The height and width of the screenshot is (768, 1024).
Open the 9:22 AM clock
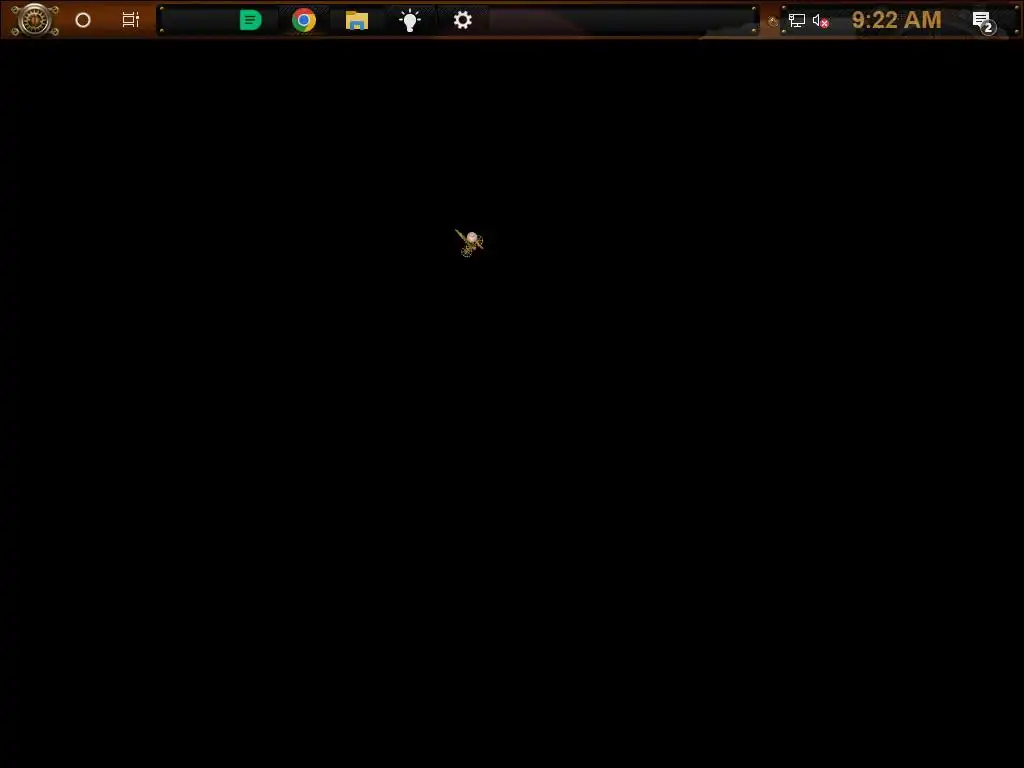coord(897,20)
